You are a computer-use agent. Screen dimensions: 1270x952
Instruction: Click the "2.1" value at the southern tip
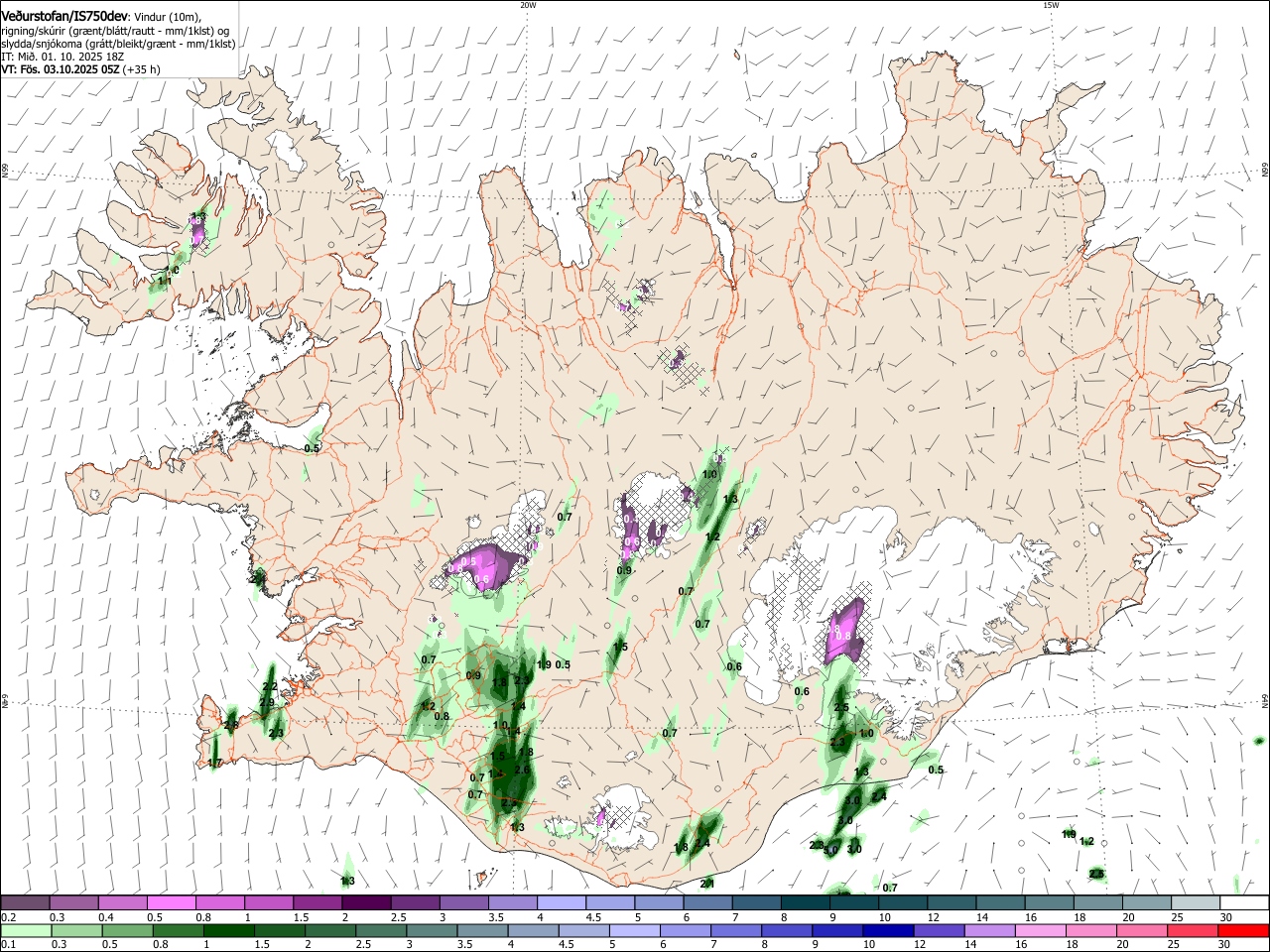pyautogui.click(x=707, y=884)
